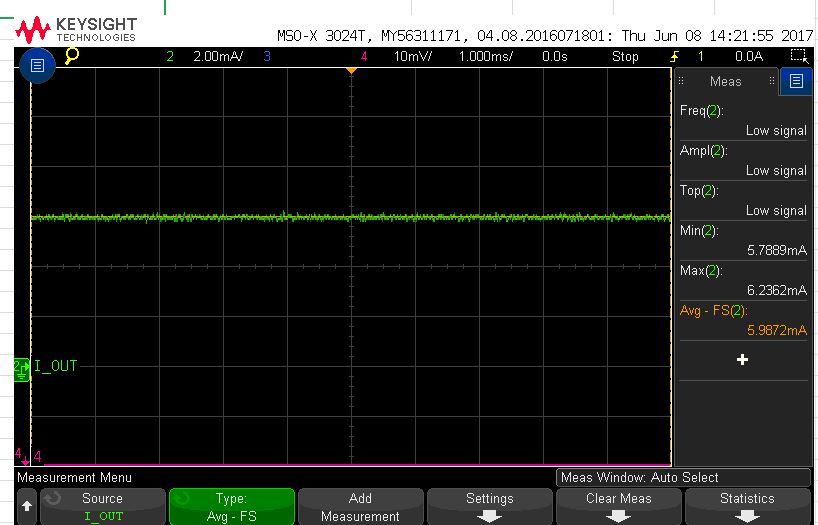Click the Keysight Technologies logo
Viewport: 818px width, 525px height.
[x=76, y=30]
